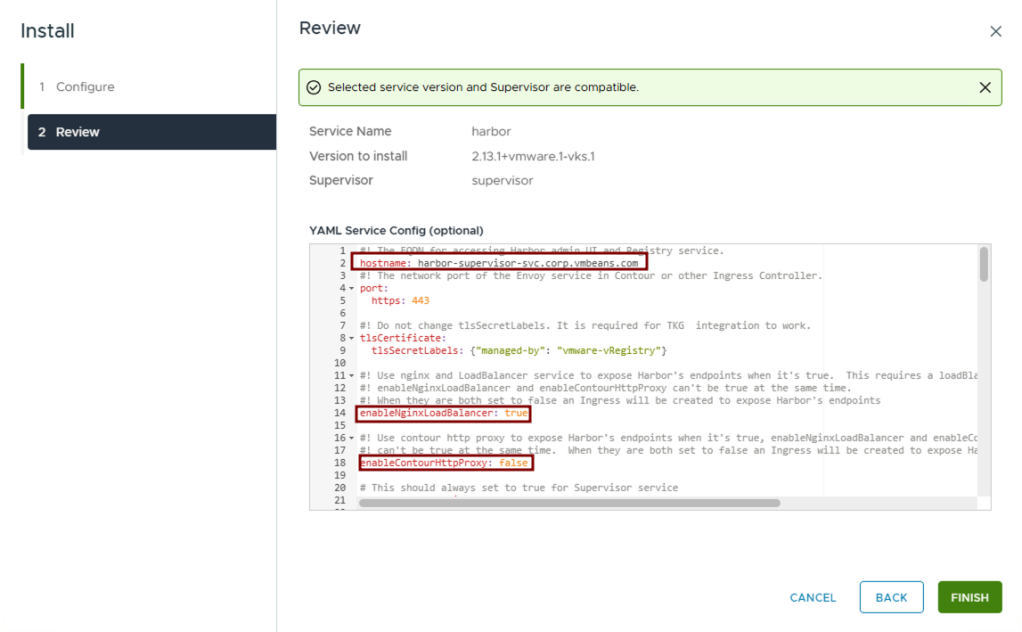Click the tlsSecretLabels line
This screenshot has height=632, width=1022.
(x=519, y=351)
